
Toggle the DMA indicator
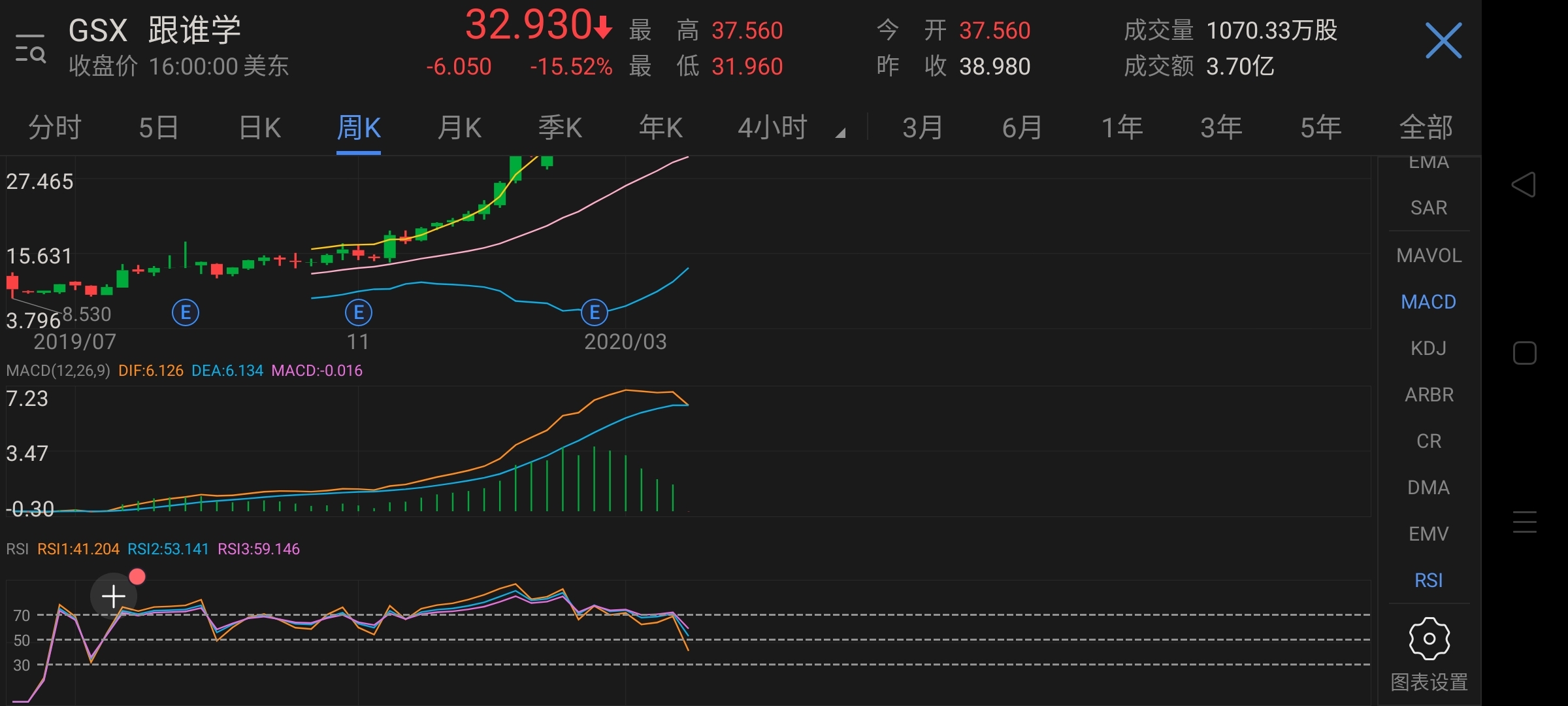coord(1429,487)
